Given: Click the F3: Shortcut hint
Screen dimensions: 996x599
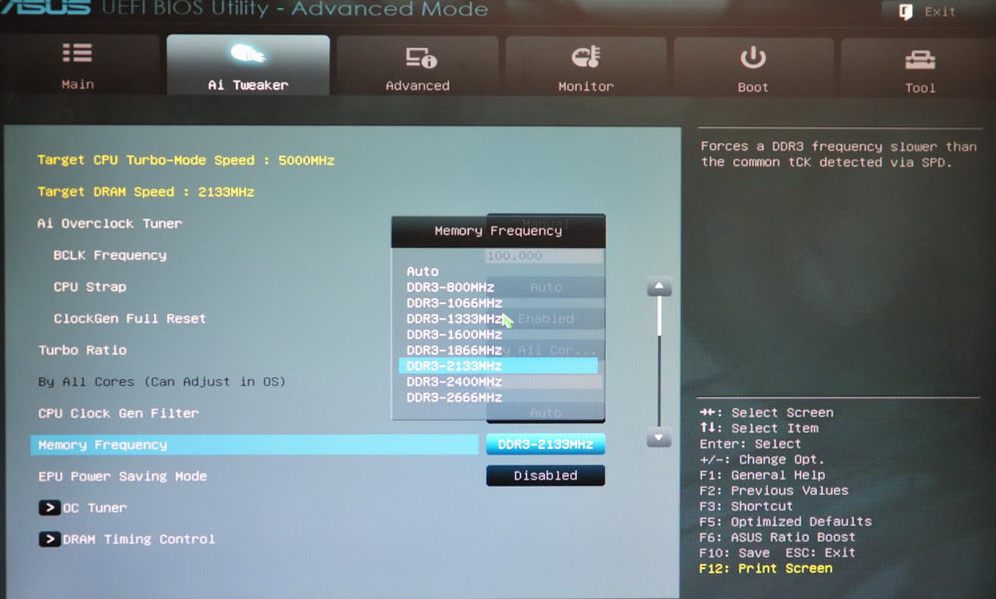Looking at the screenshot, I should (x=746, y=506).
